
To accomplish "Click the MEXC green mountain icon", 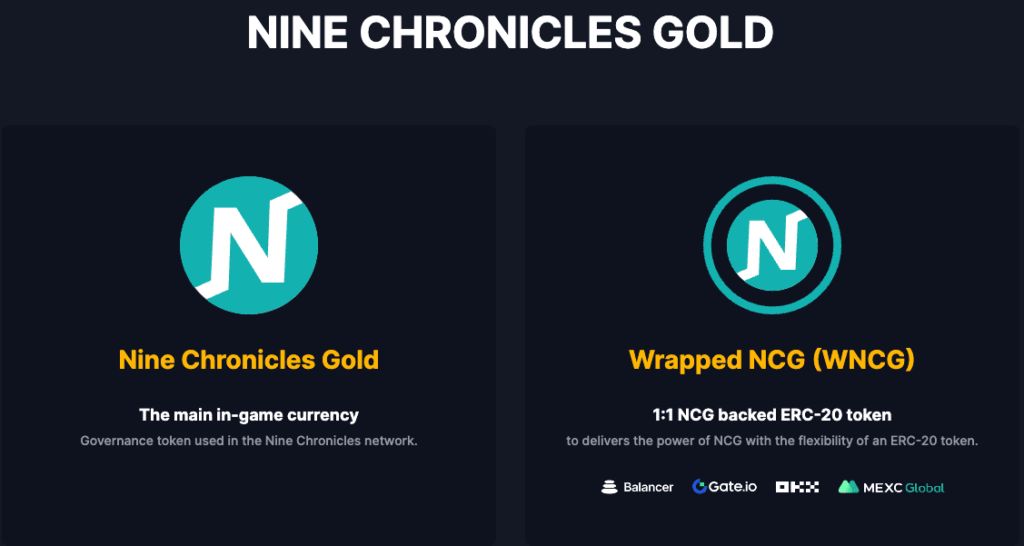I will coord(848,487).
